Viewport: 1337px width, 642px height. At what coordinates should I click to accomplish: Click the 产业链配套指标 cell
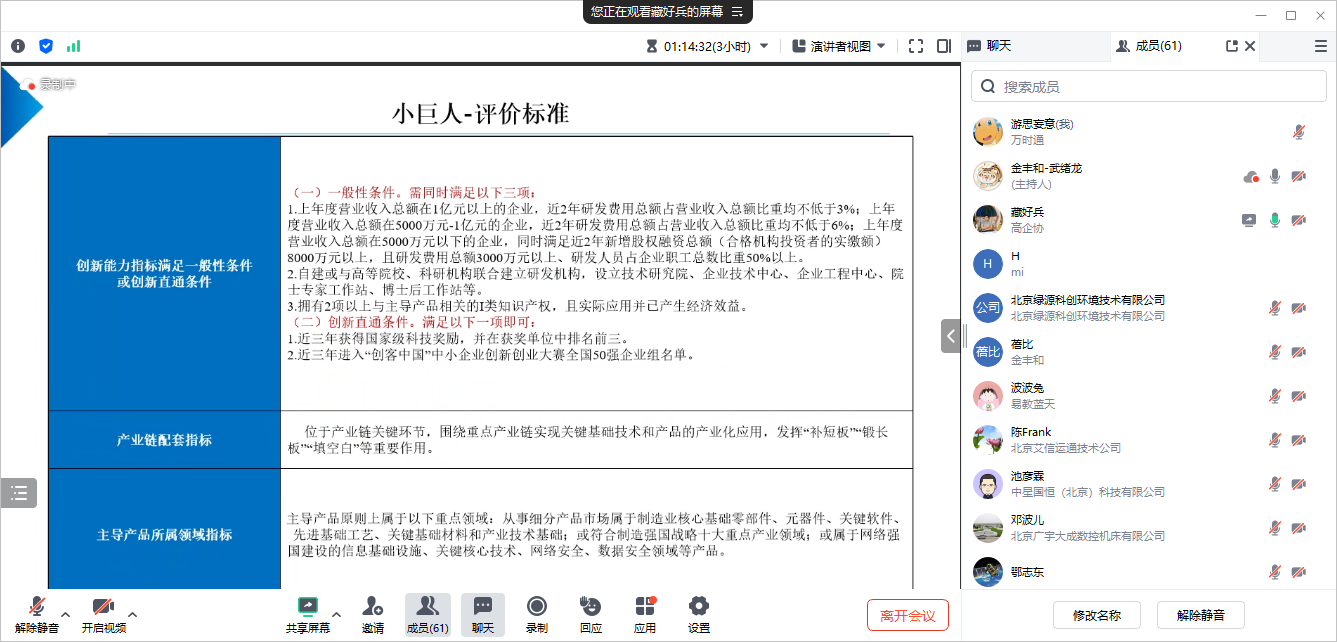[x=165, y=439]
